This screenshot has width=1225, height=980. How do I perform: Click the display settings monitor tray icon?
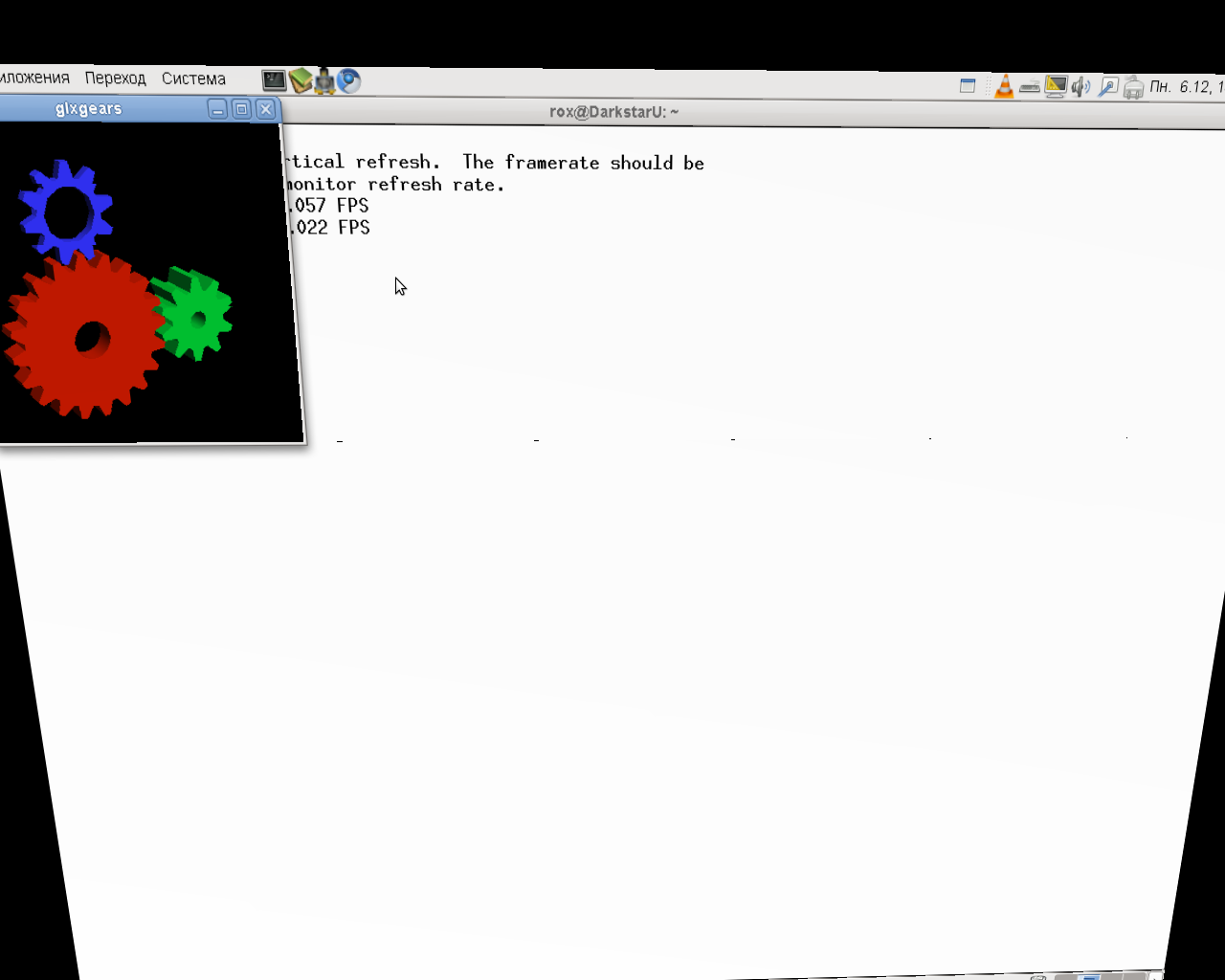pos(1056,87)
